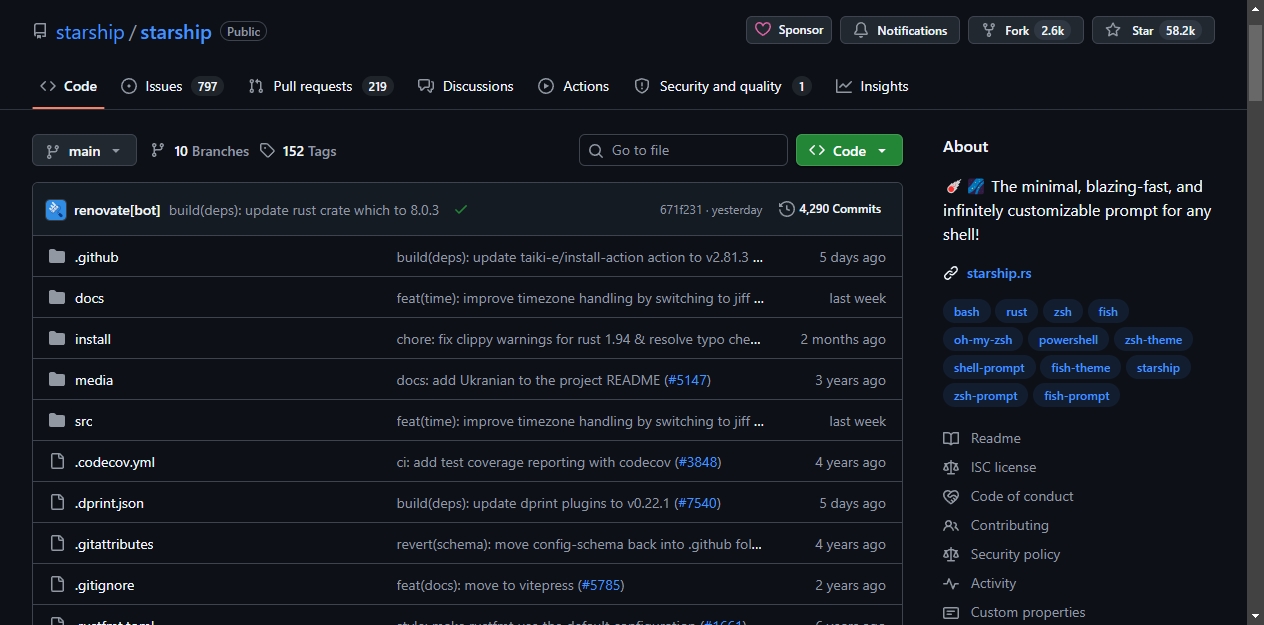Click the file icon for .dprint.json

point(57,503)
